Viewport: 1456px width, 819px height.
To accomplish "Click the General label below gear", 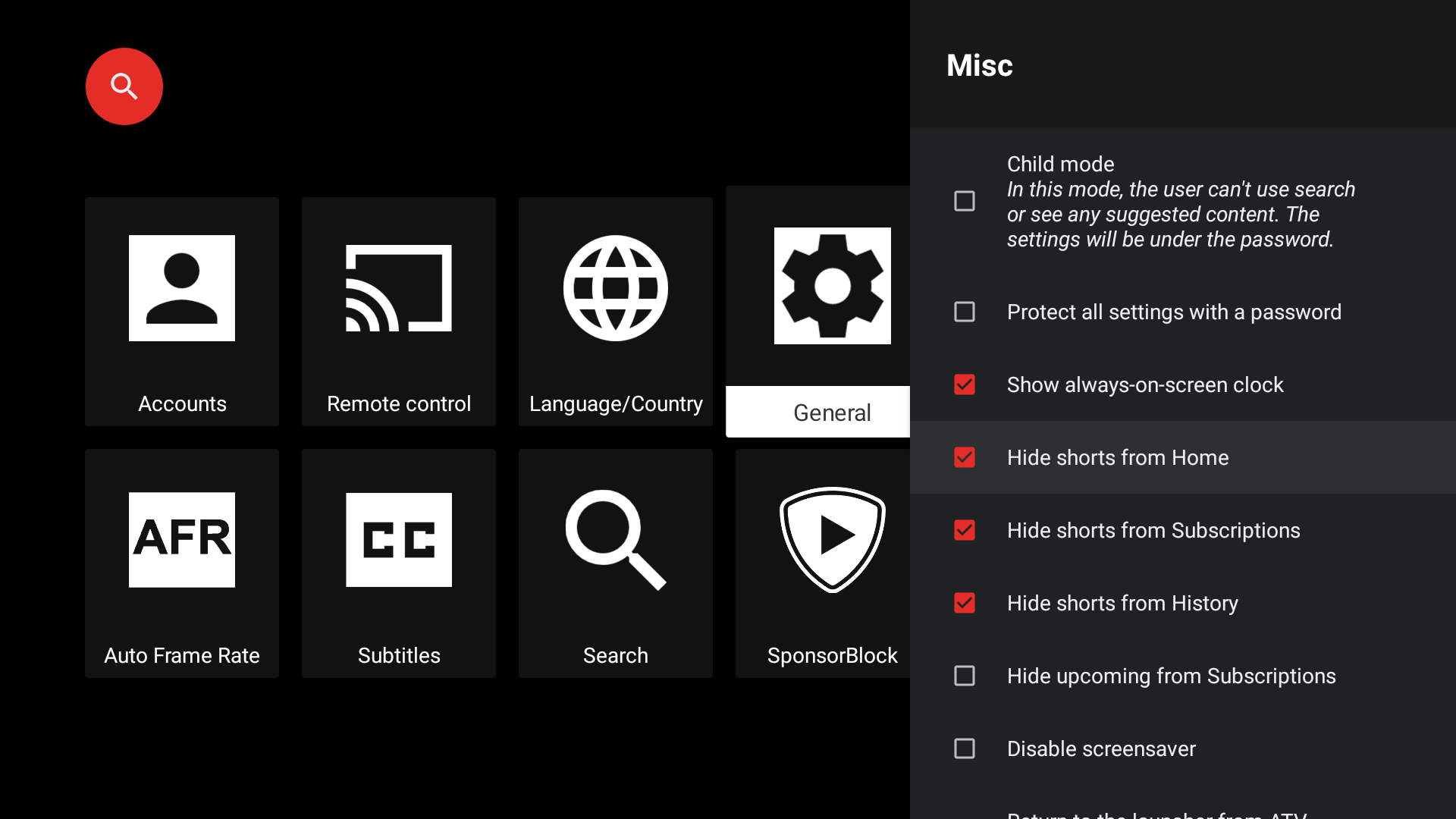I will pos(832,413).
